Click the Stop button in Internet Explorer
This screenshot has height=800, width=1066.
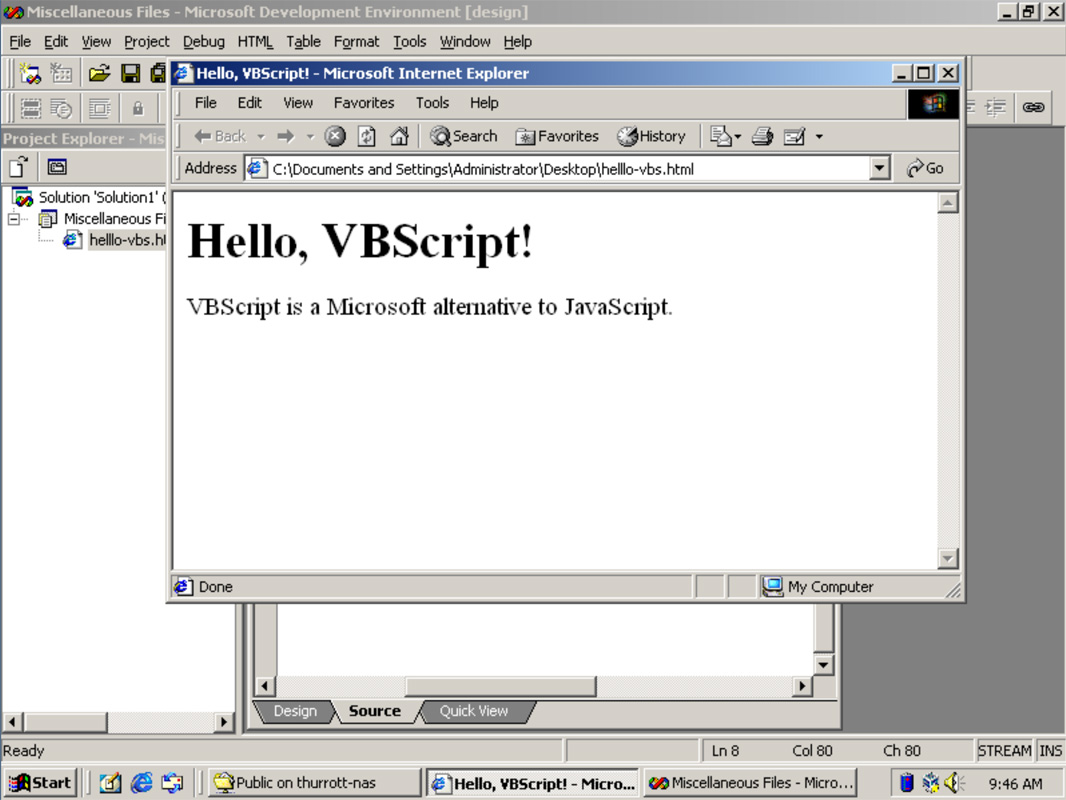coord(335,136)
